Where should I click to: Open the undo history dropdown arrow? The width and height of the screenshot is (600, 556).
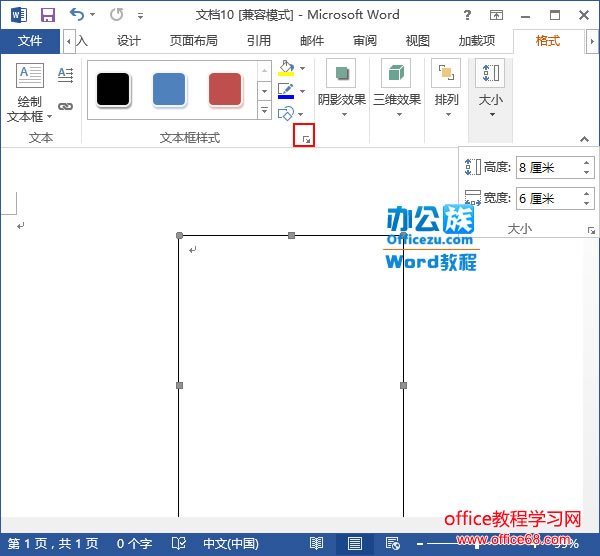(x=93, y=15)
